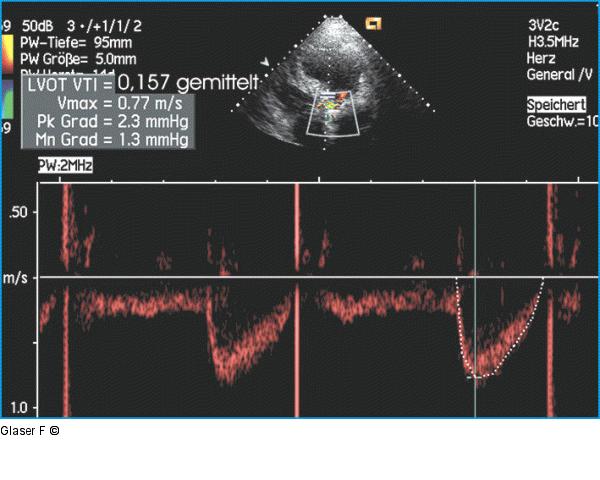Click the 'Mn Grad = 1.3 mmHg' readout

tap(112, 140)
